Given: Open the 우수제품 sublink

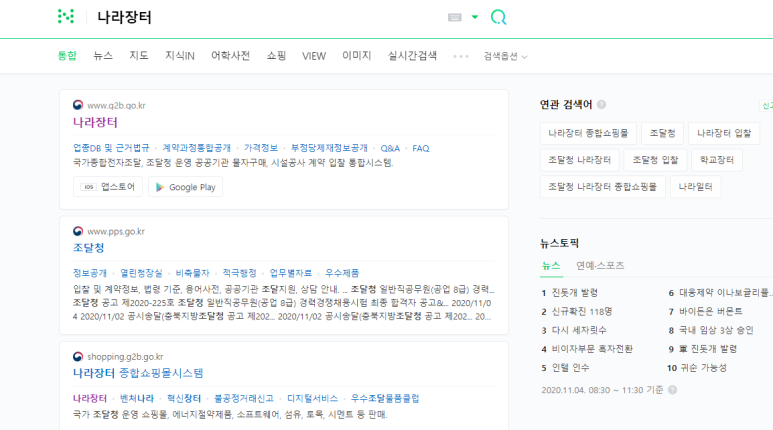Looking at the screenshot, I should tap(342, 273).
